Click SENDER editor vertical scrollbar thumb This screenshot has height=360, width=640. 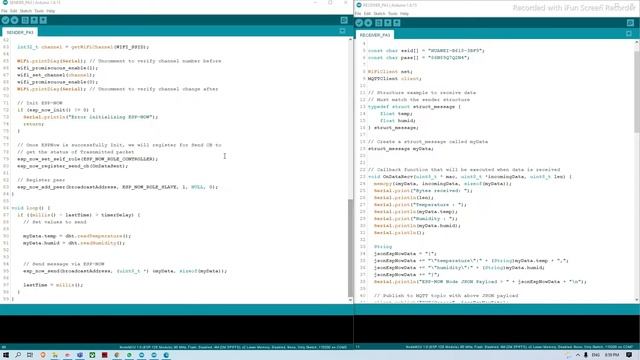(350, 248)
